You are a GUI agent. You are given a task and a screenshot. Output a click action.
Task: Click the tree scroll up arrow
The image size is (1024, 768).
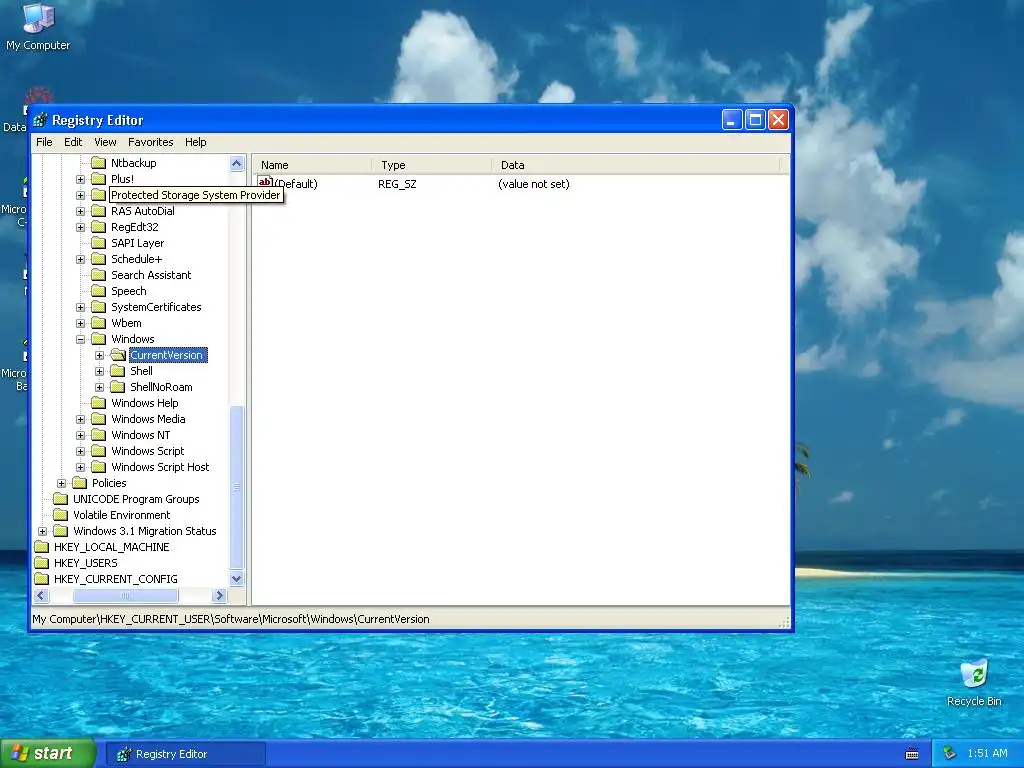point(236,163)
